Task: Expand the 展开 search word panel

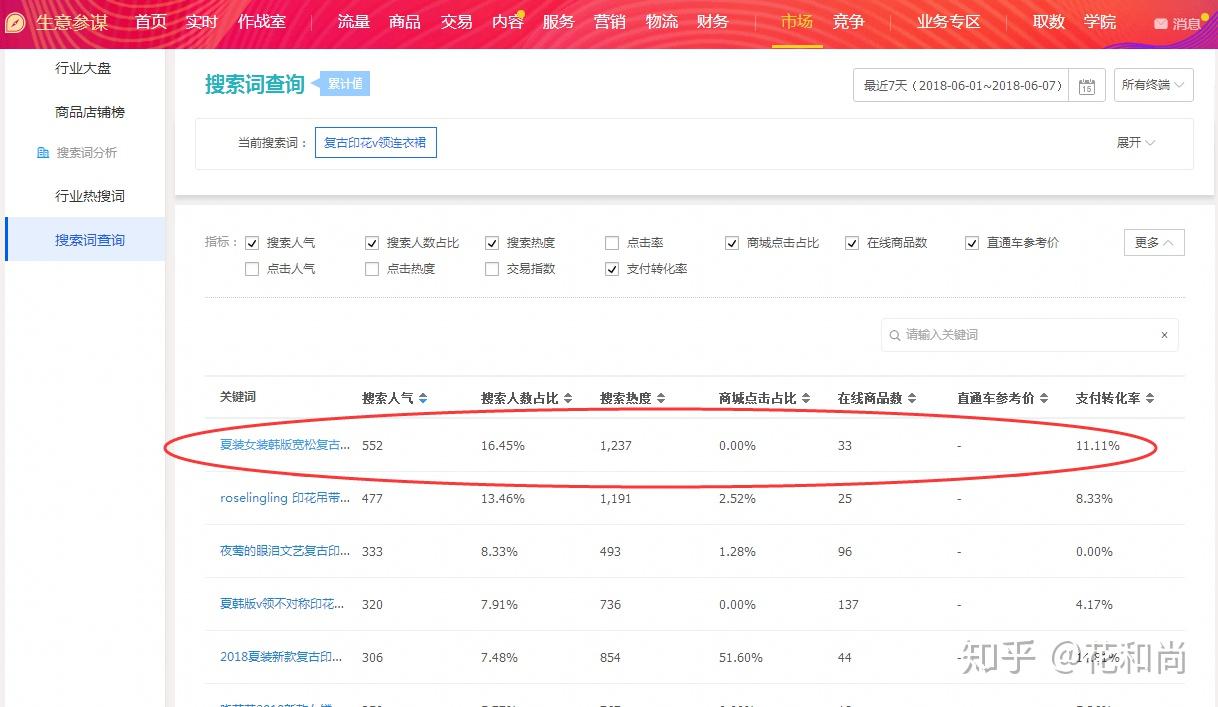Action: pyautogui.click(x=1136, y=143)
